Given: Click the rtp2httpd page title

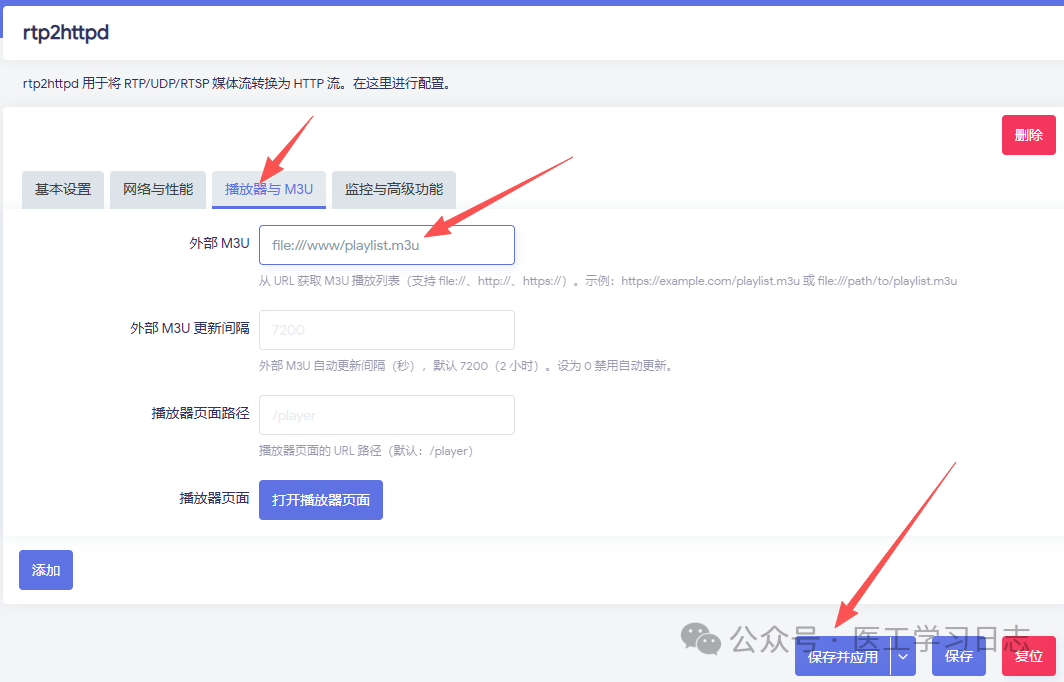Looking at the screenshot, I should [65, 32].
